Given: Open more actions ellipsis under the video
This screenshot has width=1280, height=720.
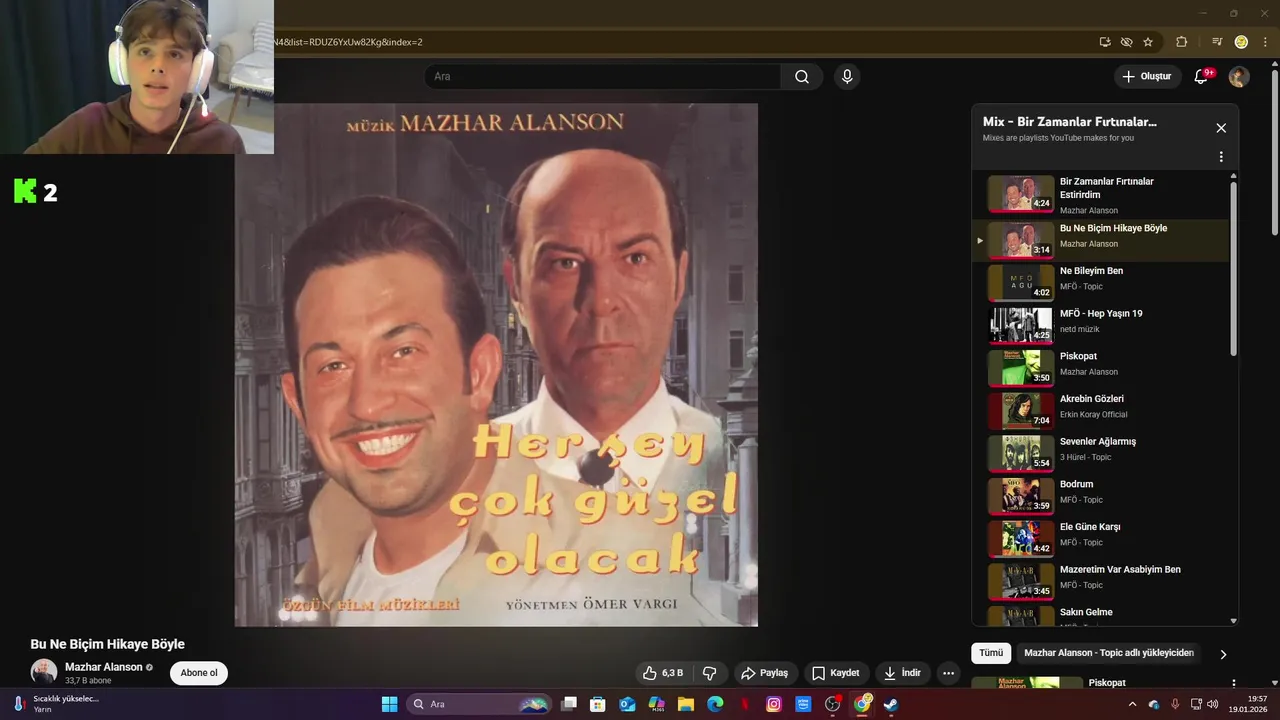Looking at the screenshot, I should (x=948, y=673).
